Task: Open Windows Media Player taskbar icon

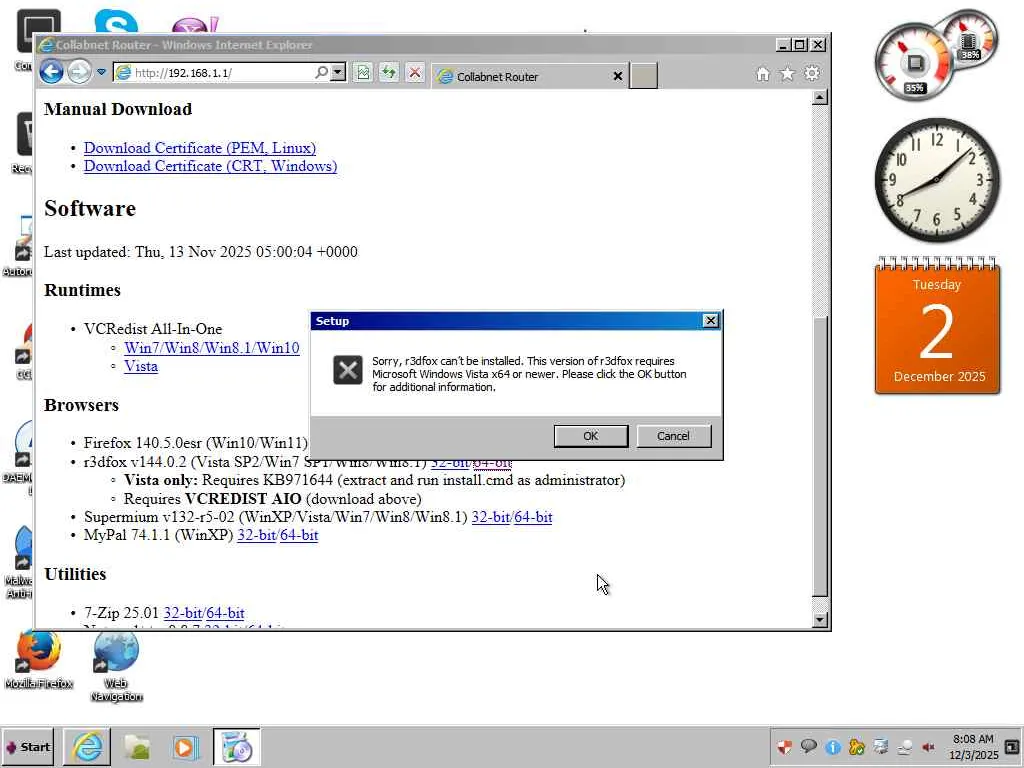Action: tap(185, 747)
